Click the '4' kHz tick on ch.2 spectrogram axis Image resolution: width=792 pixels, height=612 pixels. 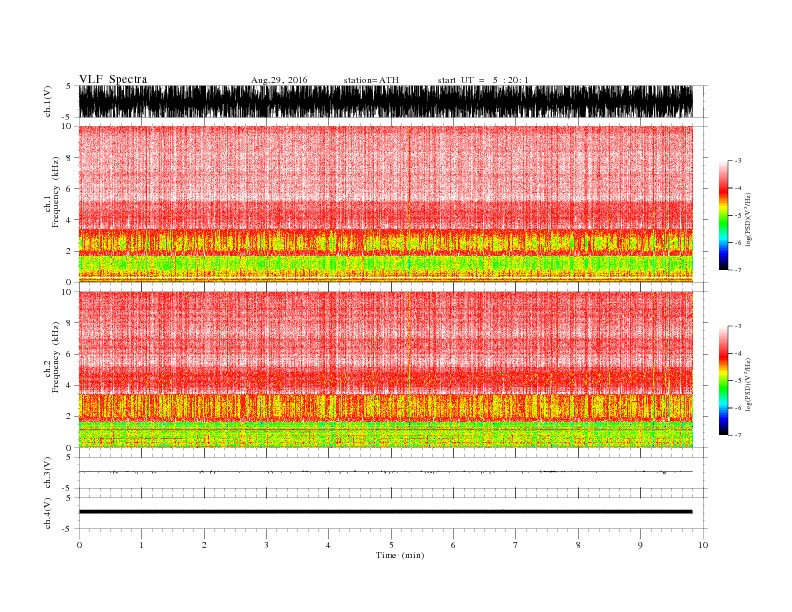[x=69, y=385]
